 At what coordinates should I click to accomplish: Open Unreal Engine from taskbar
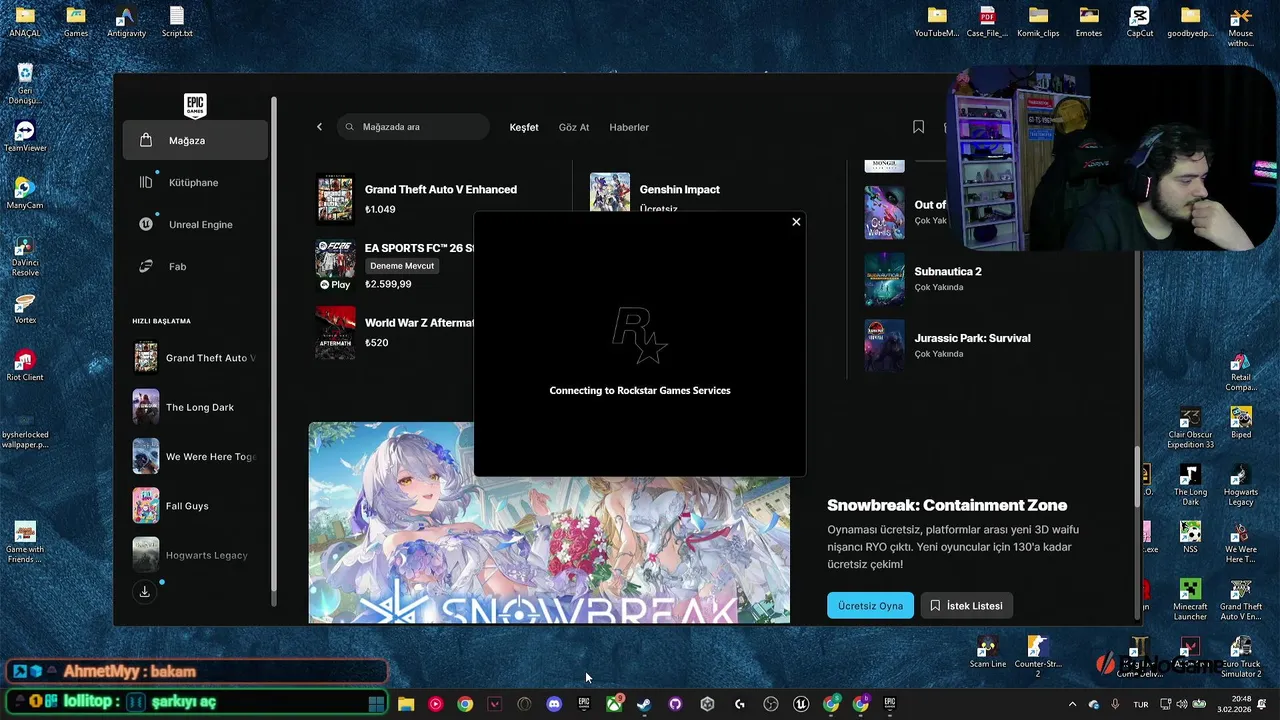(801, 704)
